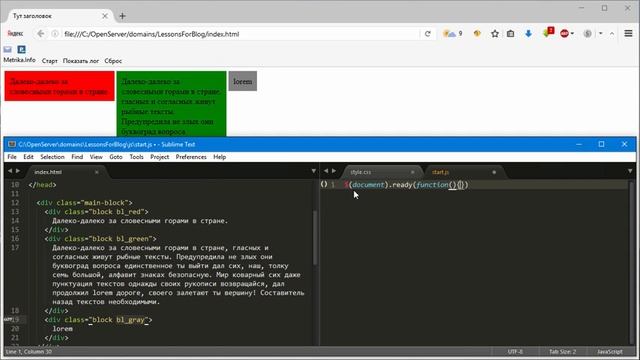
Task: Click the Metrika.info bookmark
Action: [x=19, y=60]
